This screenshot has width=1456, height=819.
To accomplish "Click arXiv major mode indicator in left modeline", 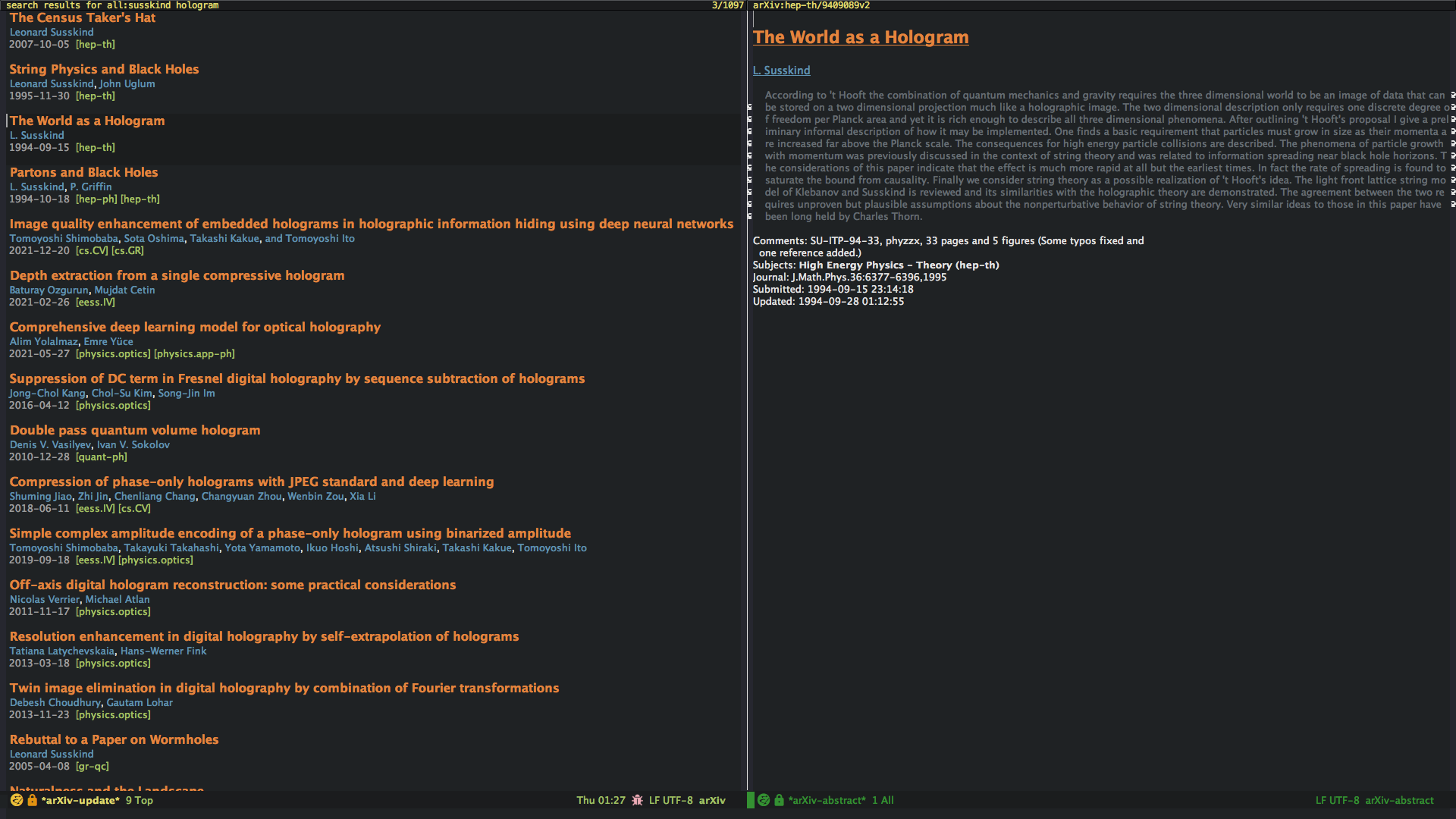I will (x=712, y=800).
